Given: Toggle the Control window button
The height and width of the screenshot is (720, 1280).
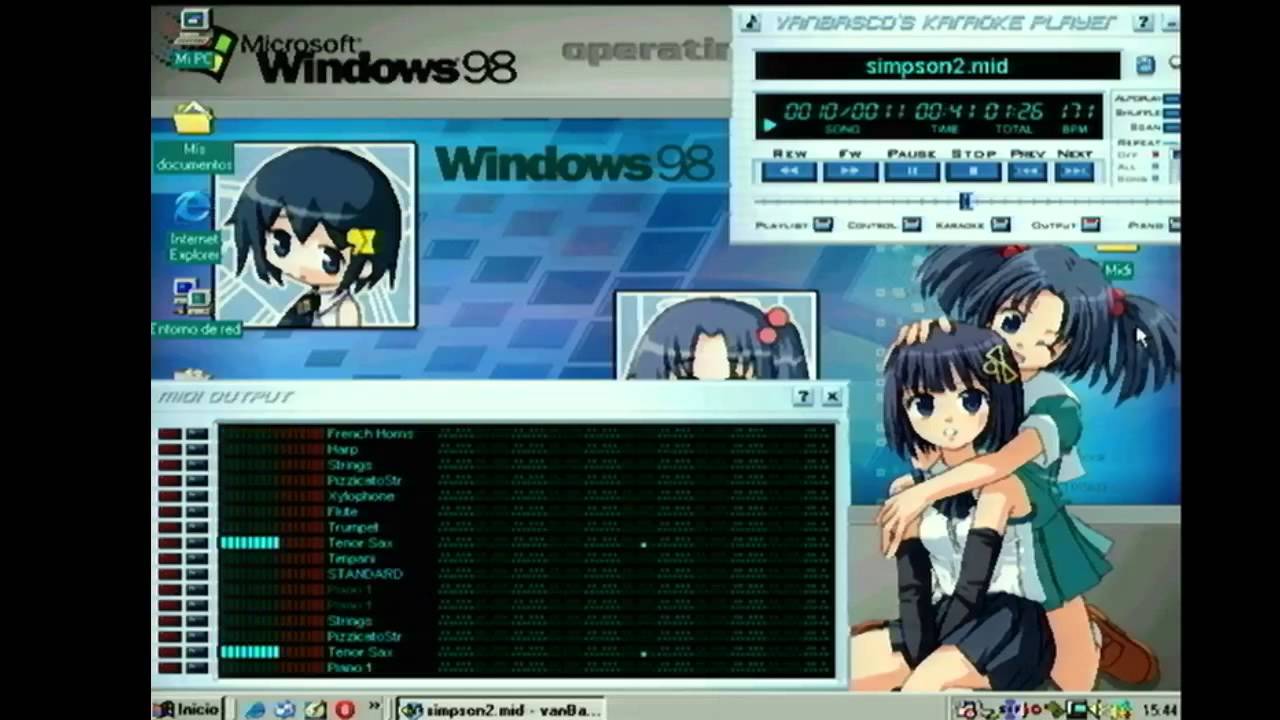Looking at the screenshot, I should coord(911,225).
